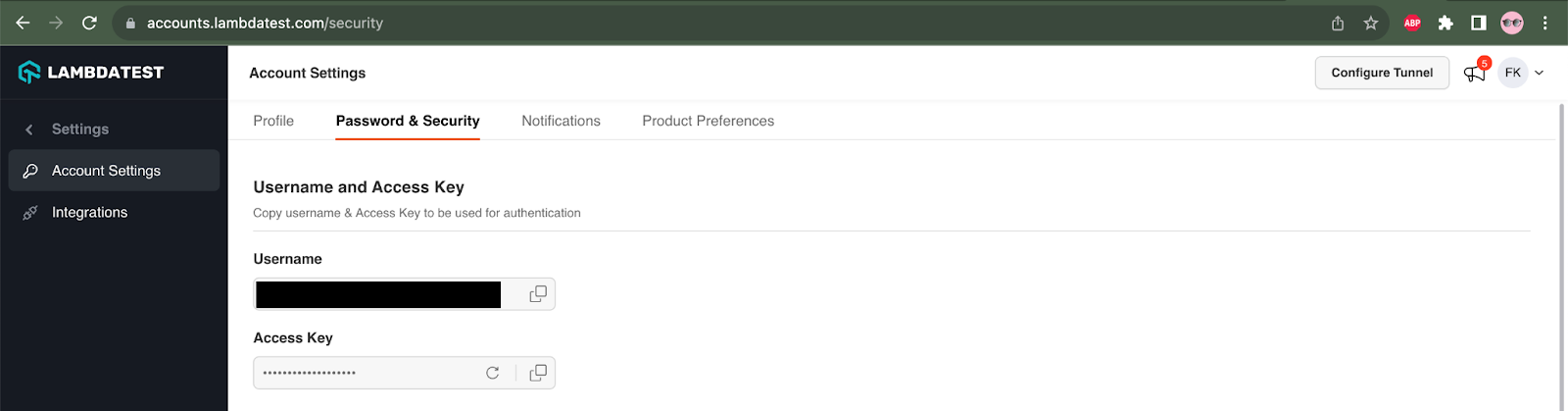Screen dimensions: 1568x411
Task: Regenerate the access key
Action: (493, 373)
